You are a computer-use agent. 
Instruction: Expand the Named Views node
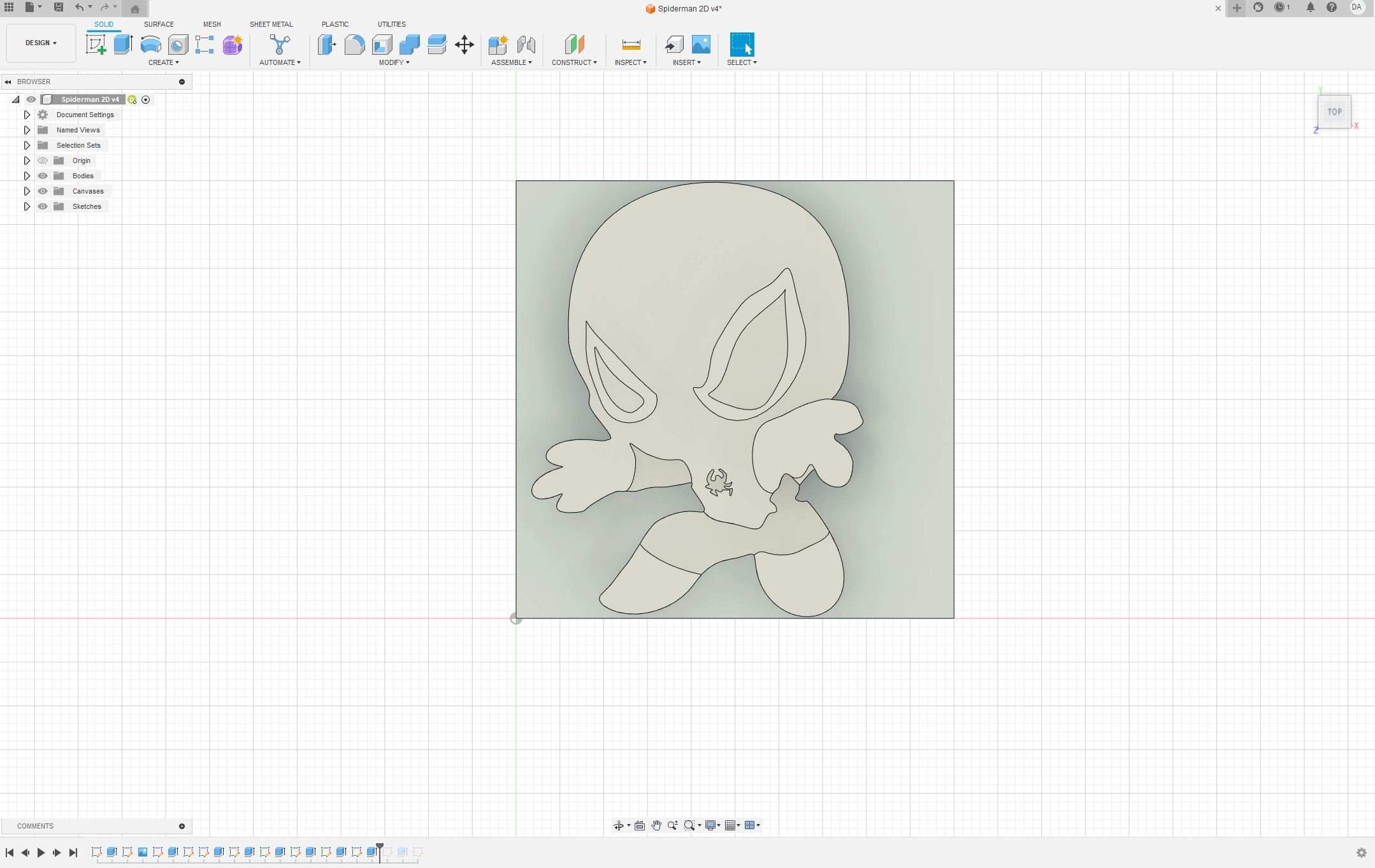(27, 130)
